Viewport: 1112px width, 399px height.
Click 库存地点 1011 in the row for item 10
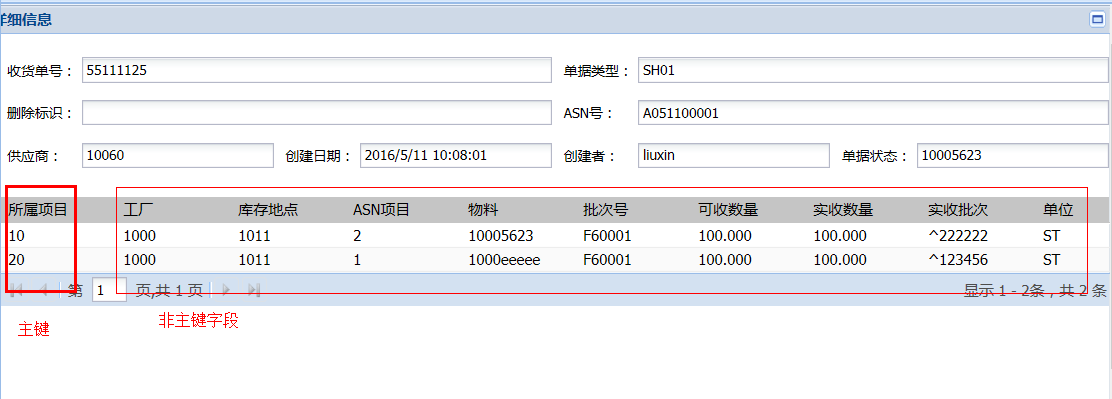coord(254,235)
